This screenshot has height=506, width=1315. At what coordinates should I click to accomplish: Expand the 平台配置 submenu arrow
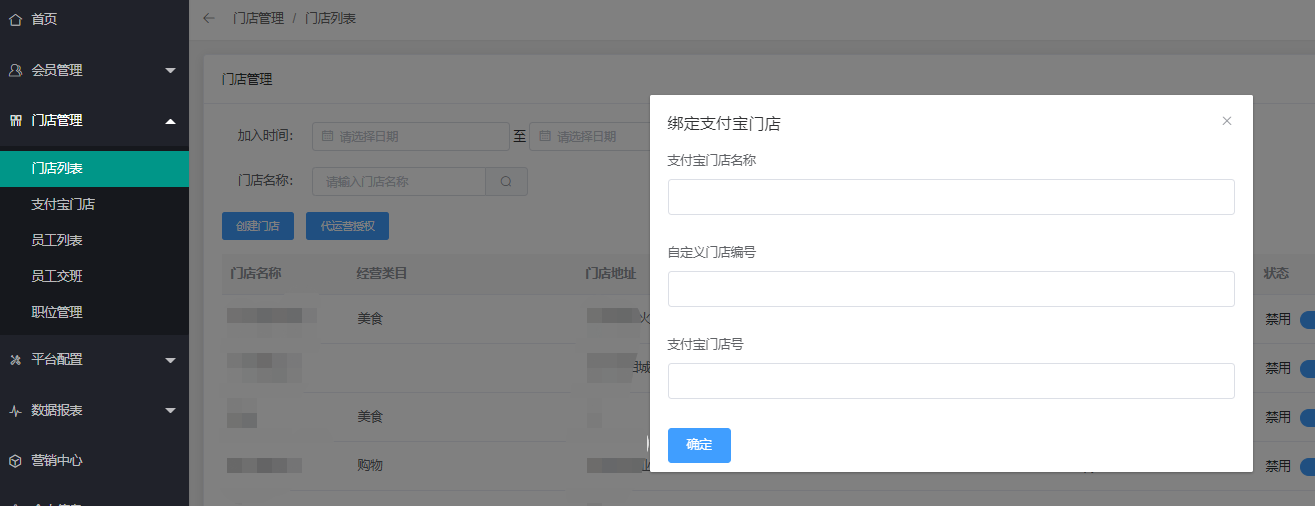coord(170,359)
